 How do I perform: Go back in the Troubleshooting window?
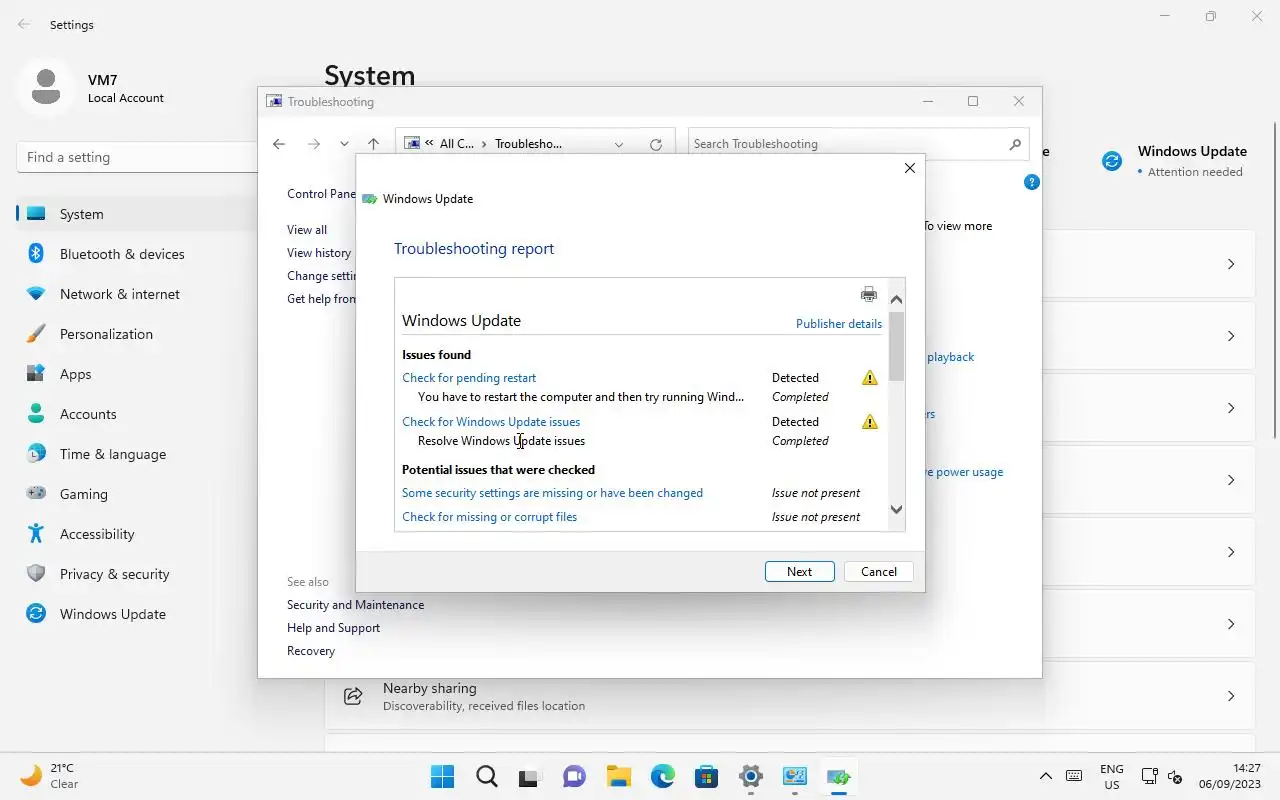click(x=279, y=144)
